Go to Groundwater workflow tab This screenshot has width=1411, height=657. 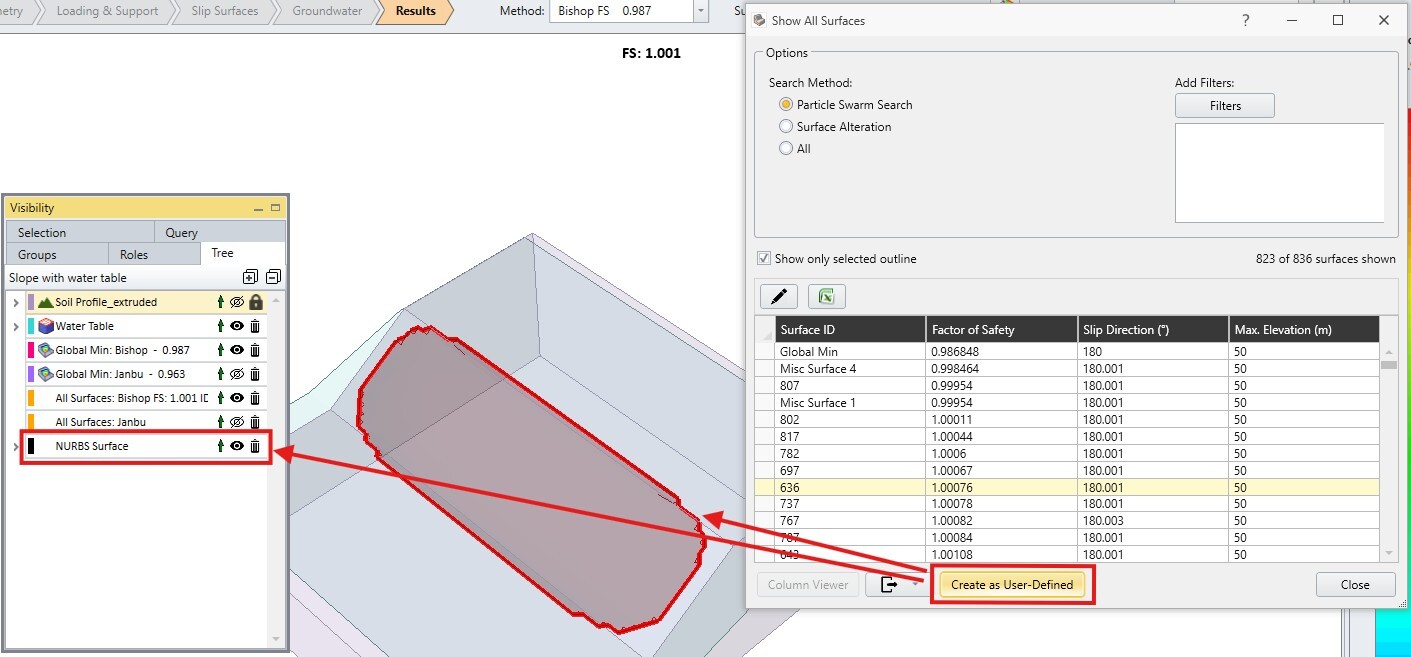(x=327, y=11)
